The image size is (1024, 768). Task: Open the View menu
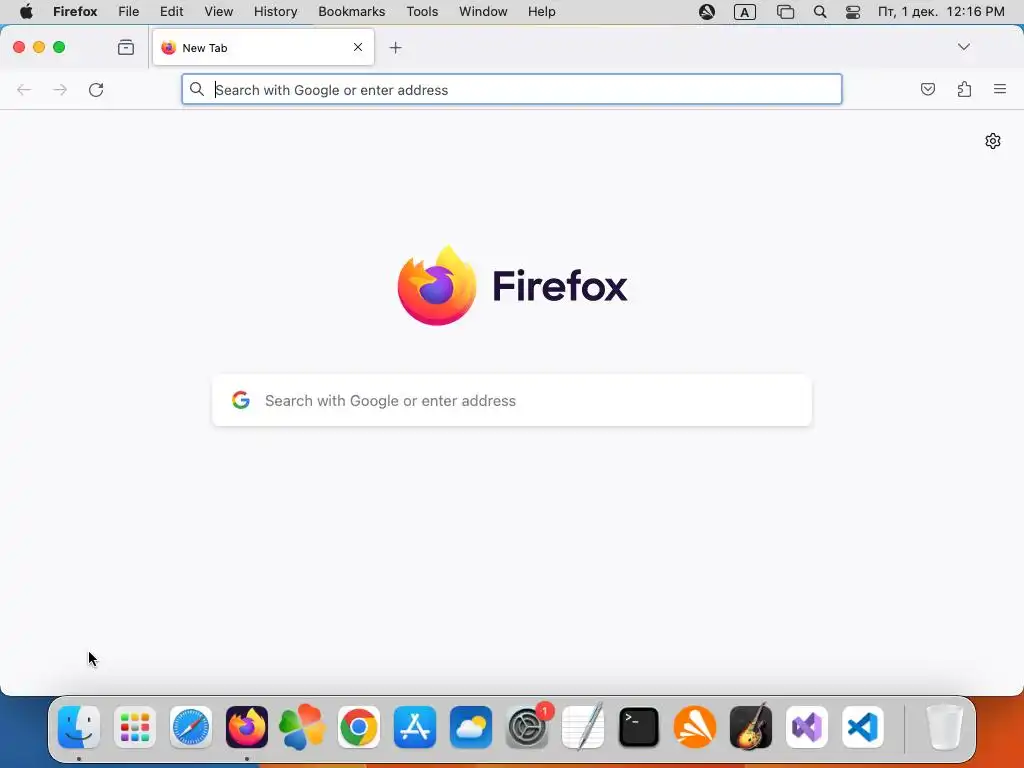coord(219,12)
